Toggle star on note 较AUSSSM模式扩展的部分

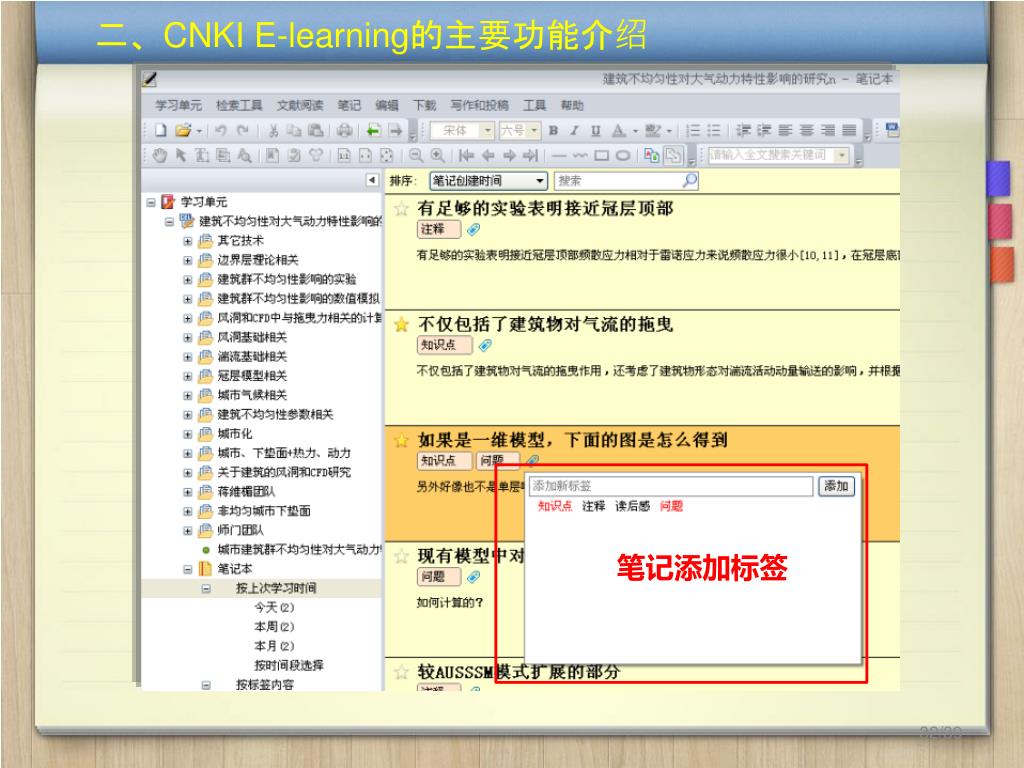pos(401,672)
